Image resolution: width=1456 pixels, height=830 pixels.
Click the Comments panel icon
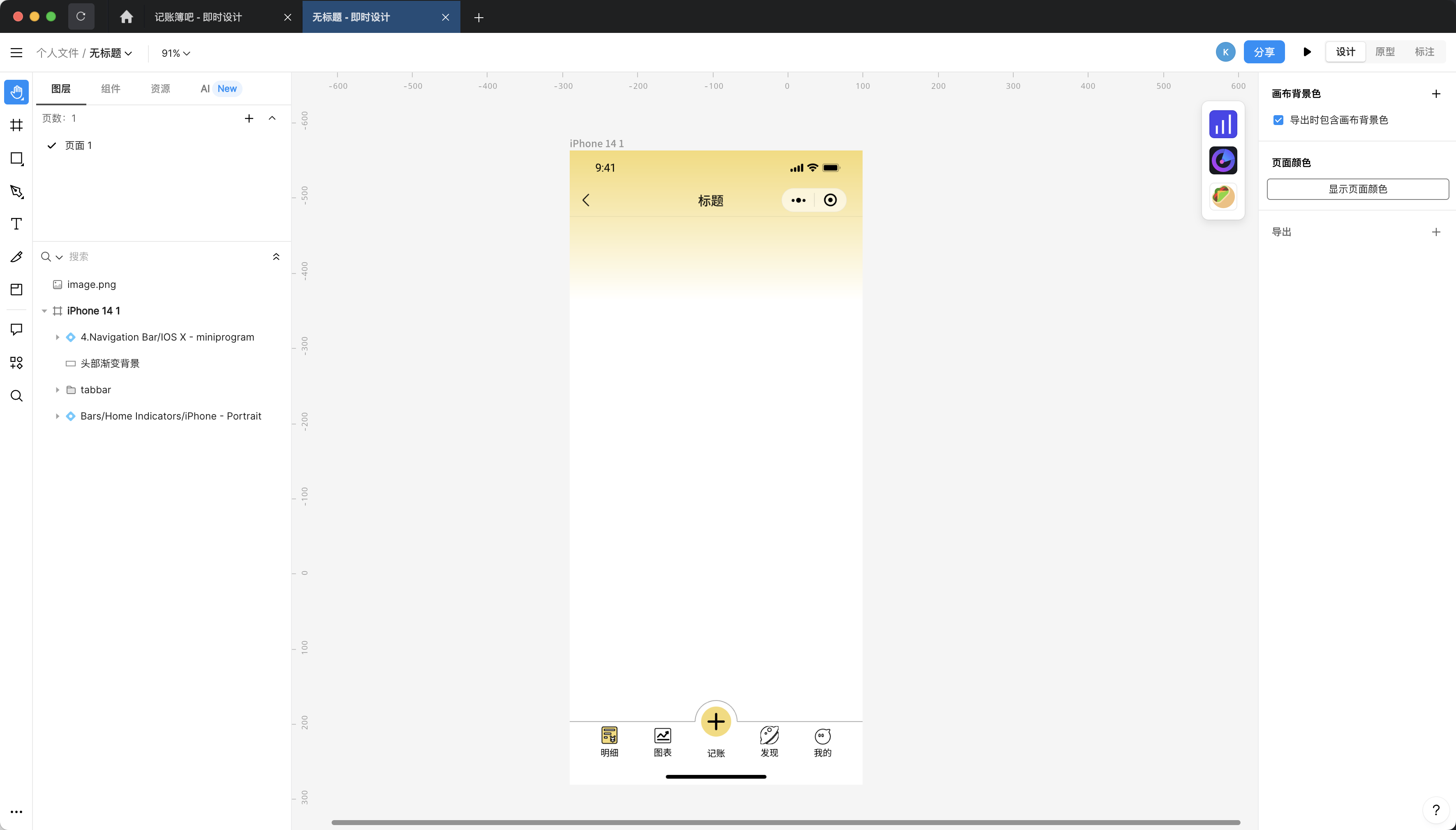click(16, 329)
